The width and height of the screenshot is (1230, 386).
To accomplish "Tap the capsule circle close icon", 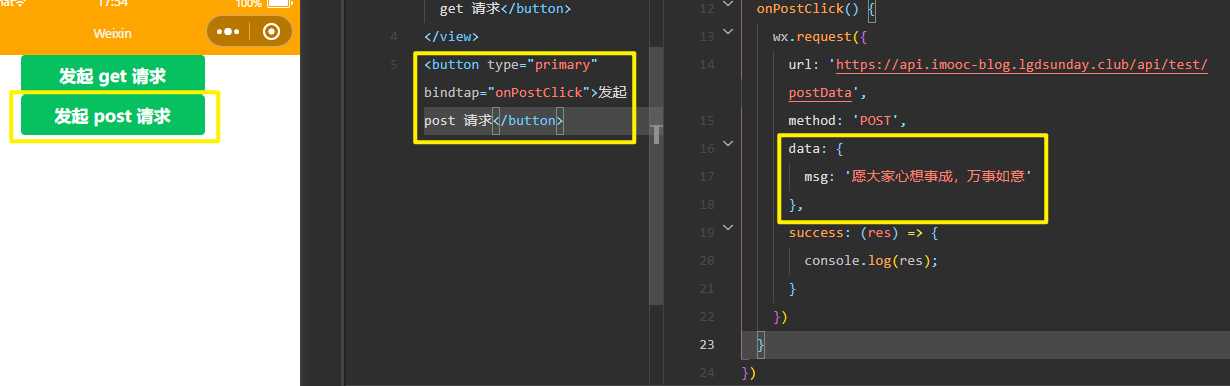I will [271, 32].
